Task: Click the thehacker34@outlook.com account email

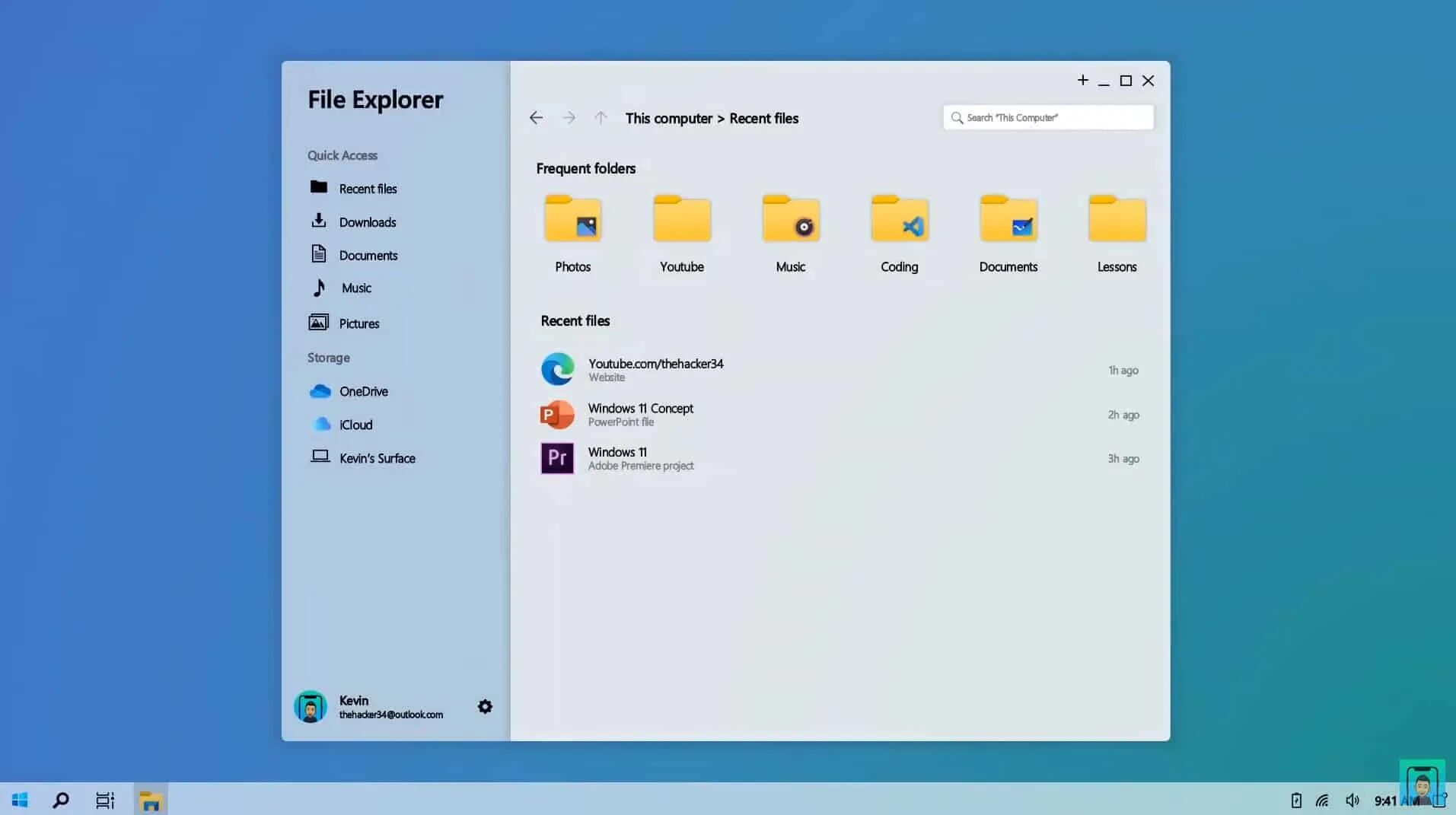Action: click(390, 715)
